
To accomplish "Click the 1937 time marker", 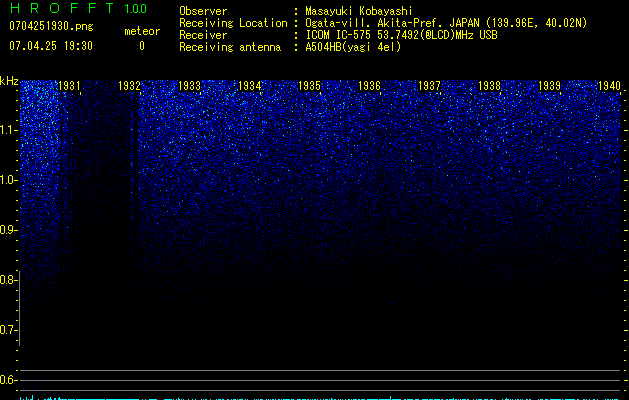I will pos(429,86).
